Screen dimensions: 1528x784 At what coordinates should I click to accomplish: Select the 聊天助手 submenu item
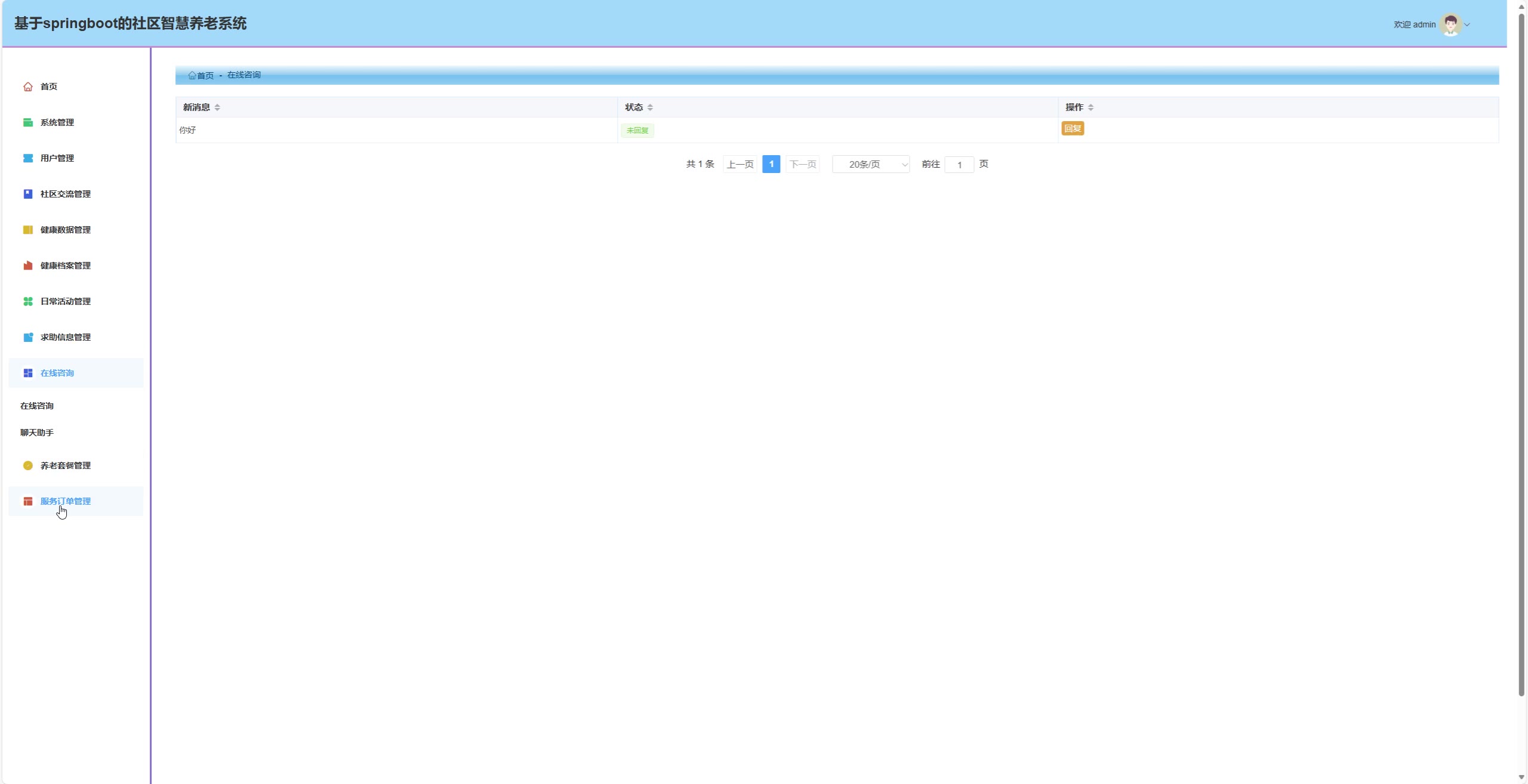pyautogui.click(x=37, y=433)
